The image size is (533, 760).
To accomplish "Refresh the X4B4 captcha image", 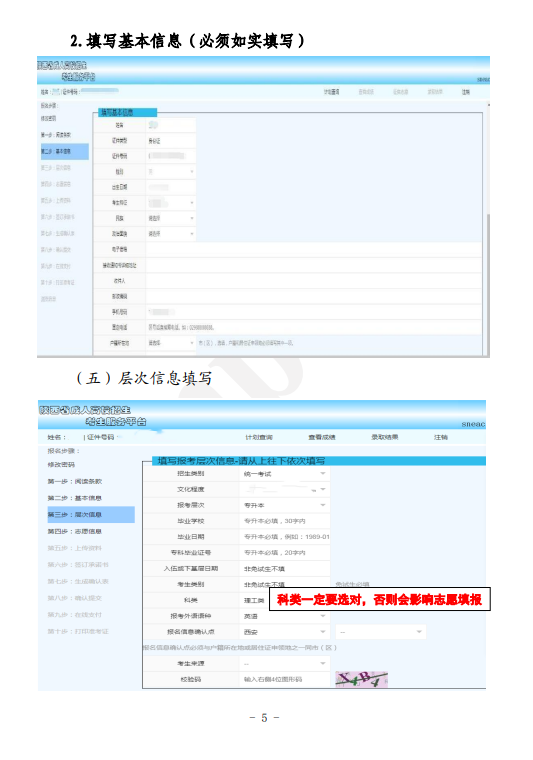I will [x=361, y=680].
